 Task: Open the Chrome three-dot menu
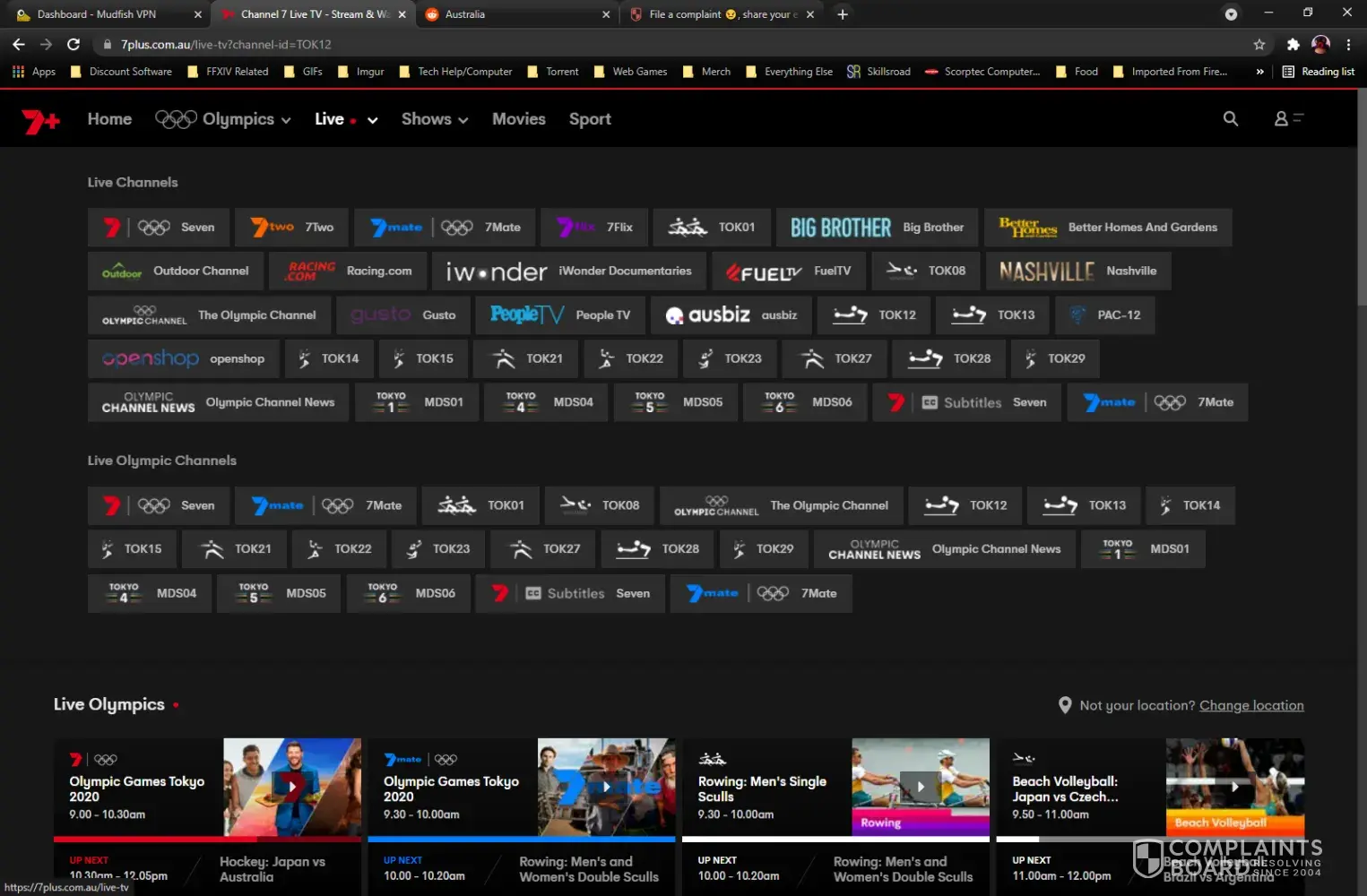(1347, 45)
